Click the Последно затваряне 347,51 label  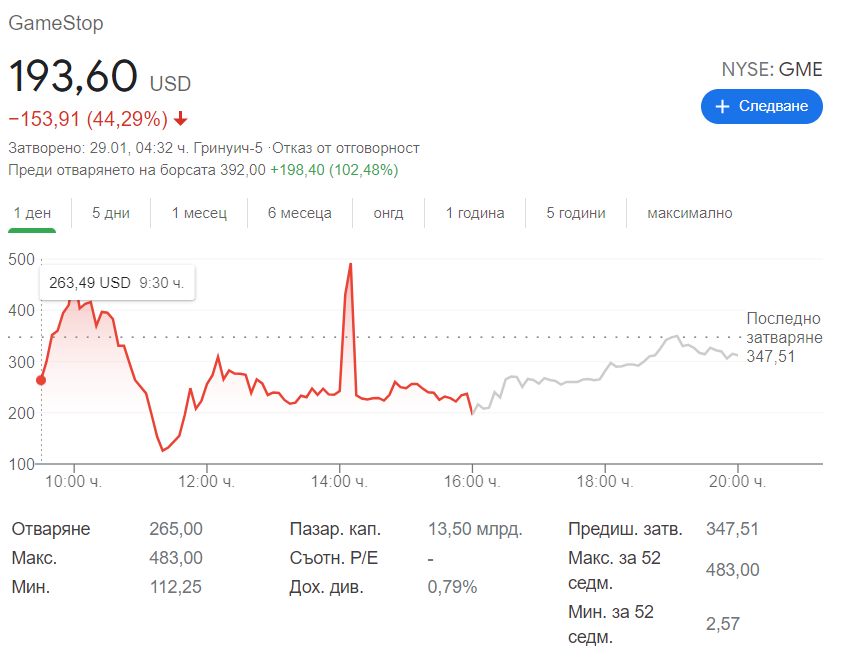(784, 338)
